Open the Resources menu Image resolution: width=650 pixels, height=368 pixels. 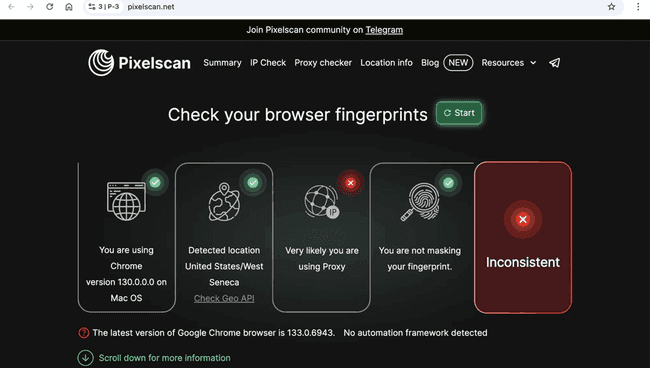[x=509, y=63]
